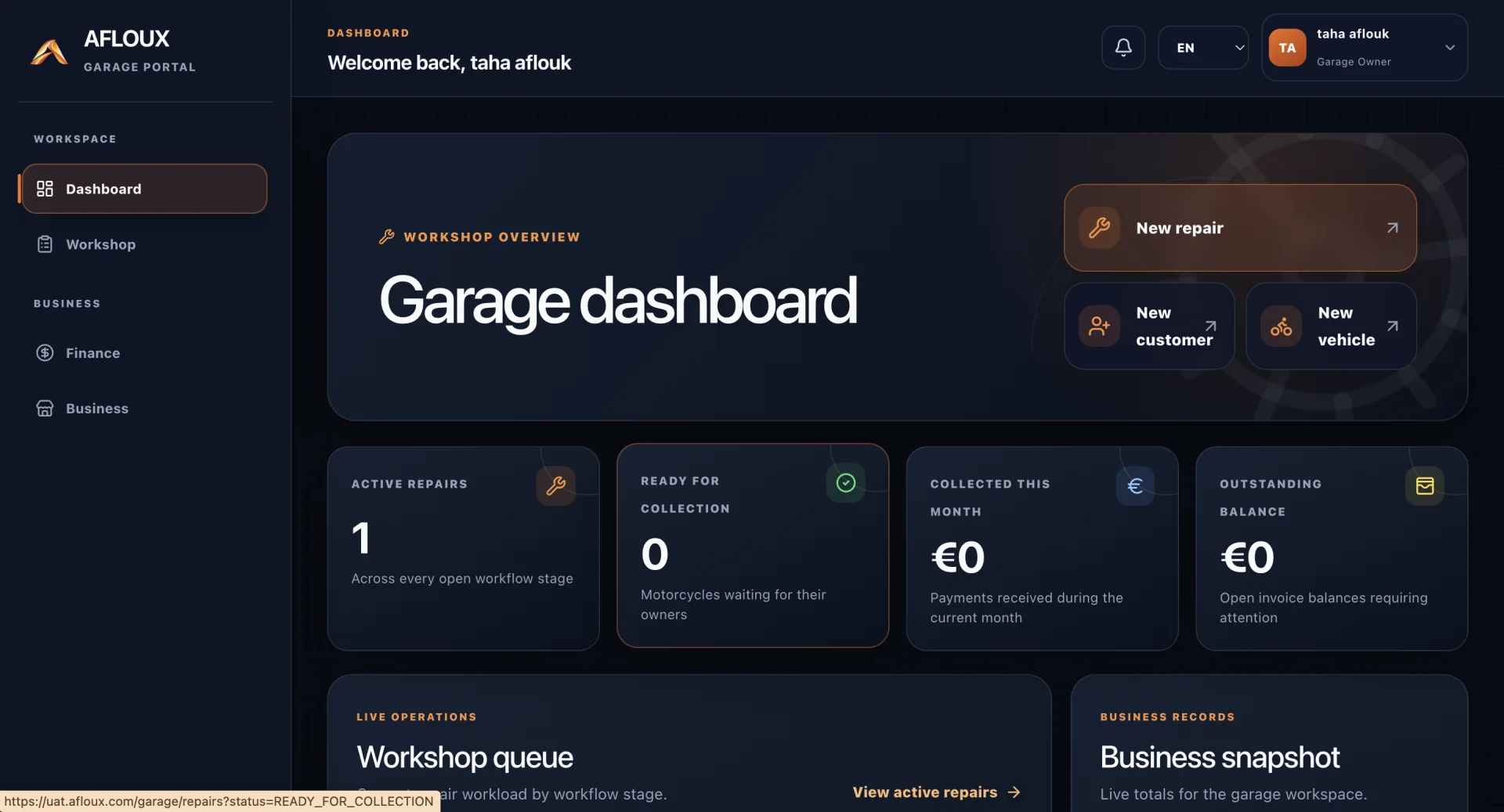Image resolution: width=1504 pixels, height=812 pixels.
Task: Open Business in the sidebar
Action: [145, 409]
